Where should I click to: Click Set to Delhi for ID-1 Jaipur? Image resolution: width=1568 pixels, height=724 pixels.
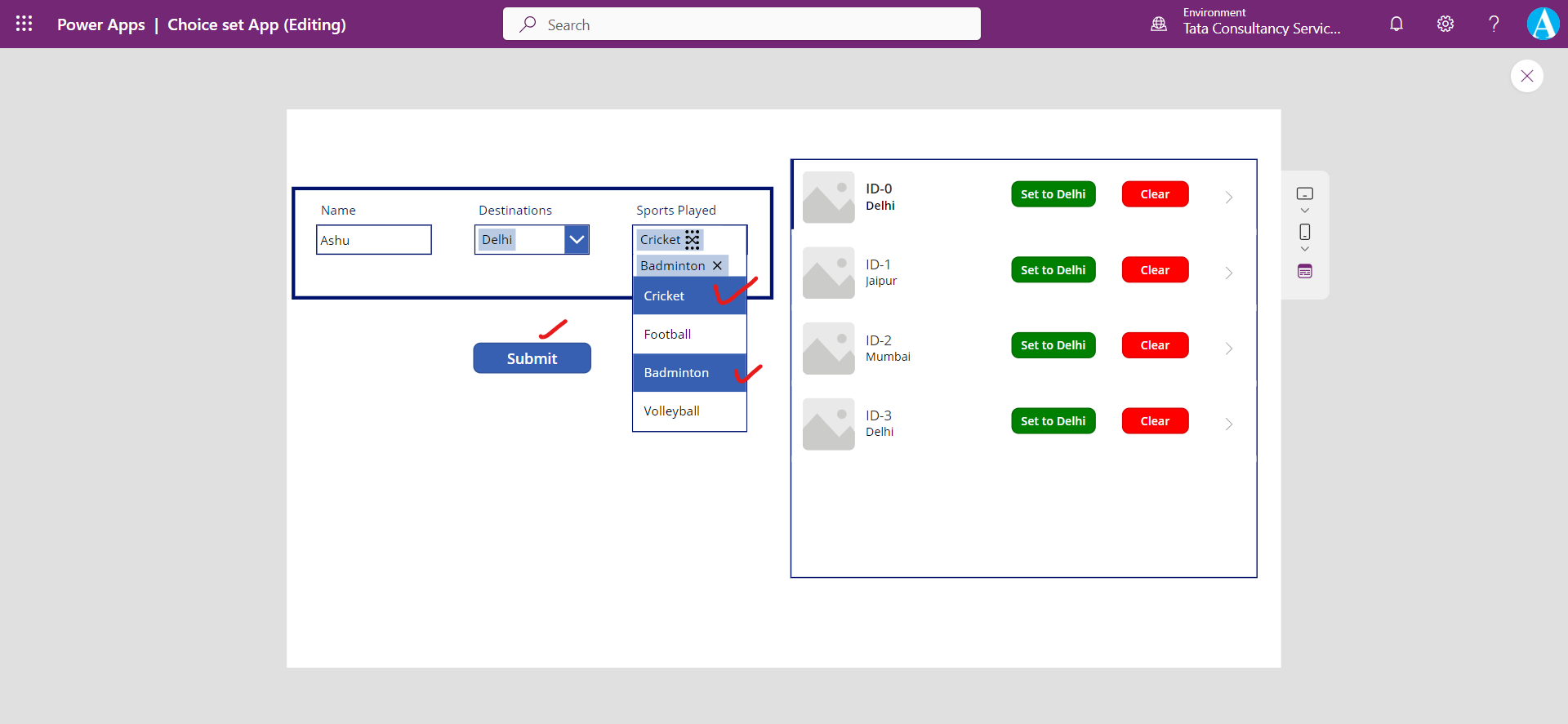pos(1053,270)
